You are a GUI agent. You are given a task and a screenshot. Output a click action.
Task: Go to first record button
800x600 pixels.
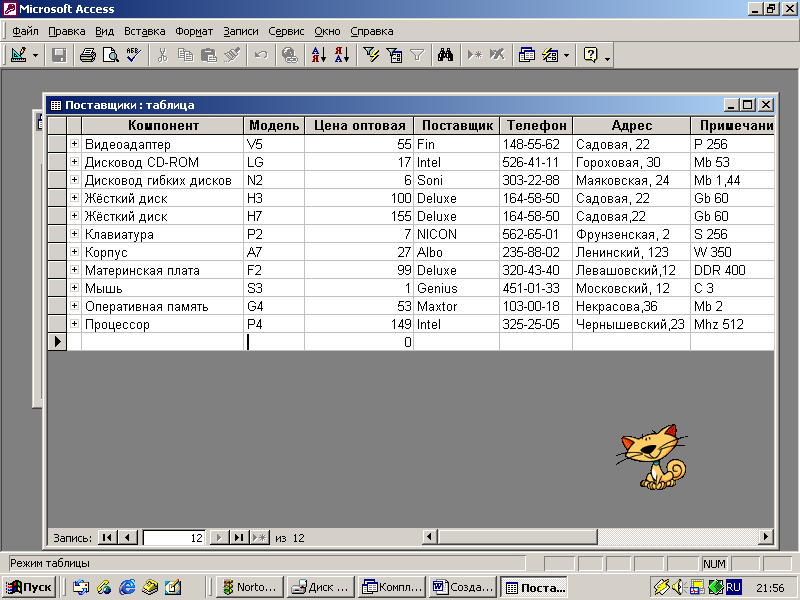click(x=107, y=537)
